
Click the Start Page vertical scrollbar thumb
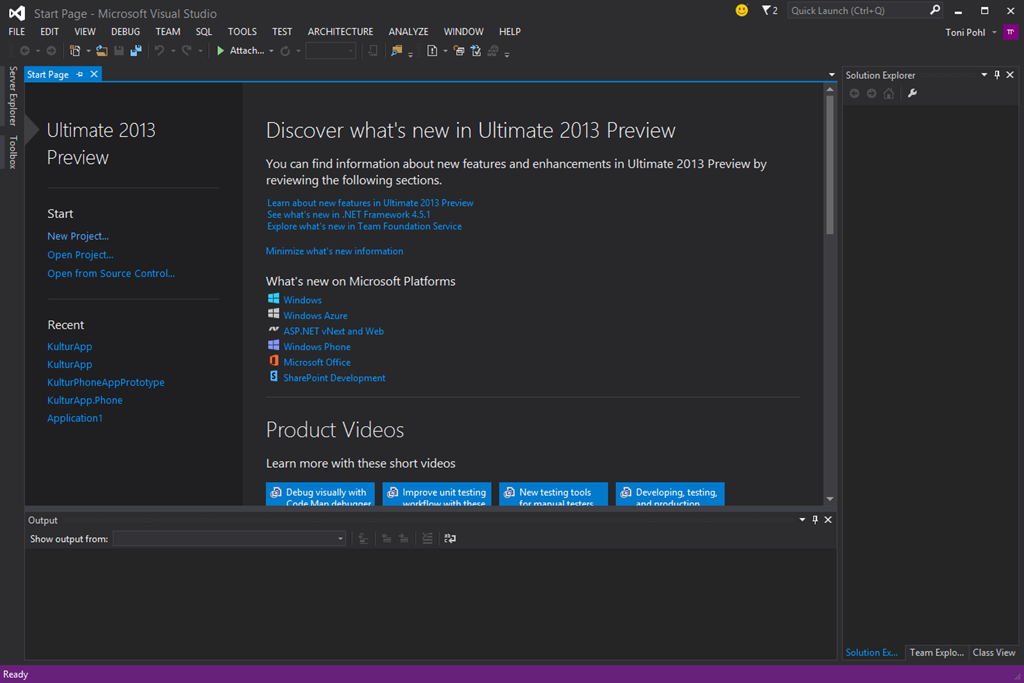830,165
